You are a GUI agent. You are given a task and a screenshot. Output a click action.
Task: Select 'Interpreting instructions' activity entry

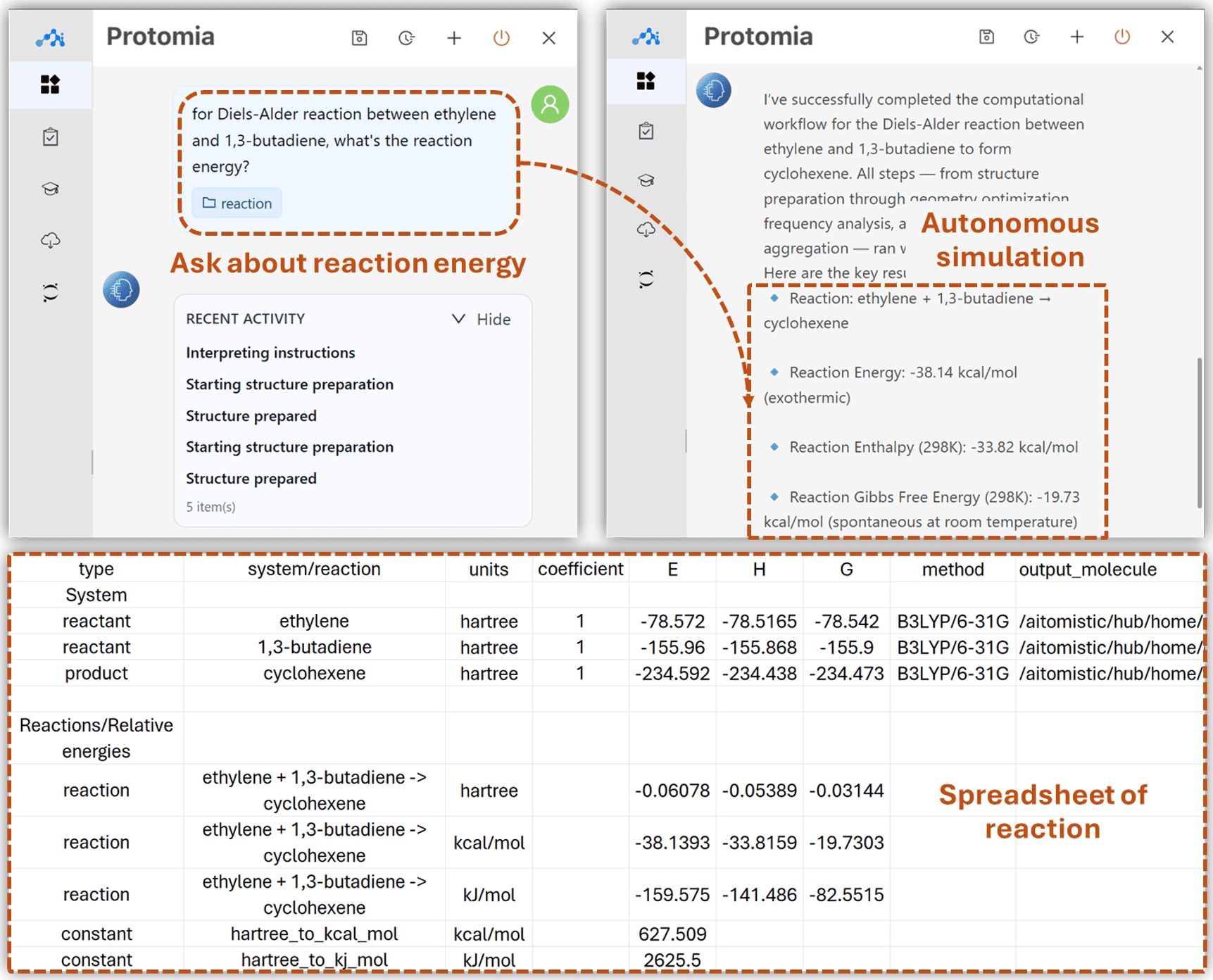pos(270,353)
